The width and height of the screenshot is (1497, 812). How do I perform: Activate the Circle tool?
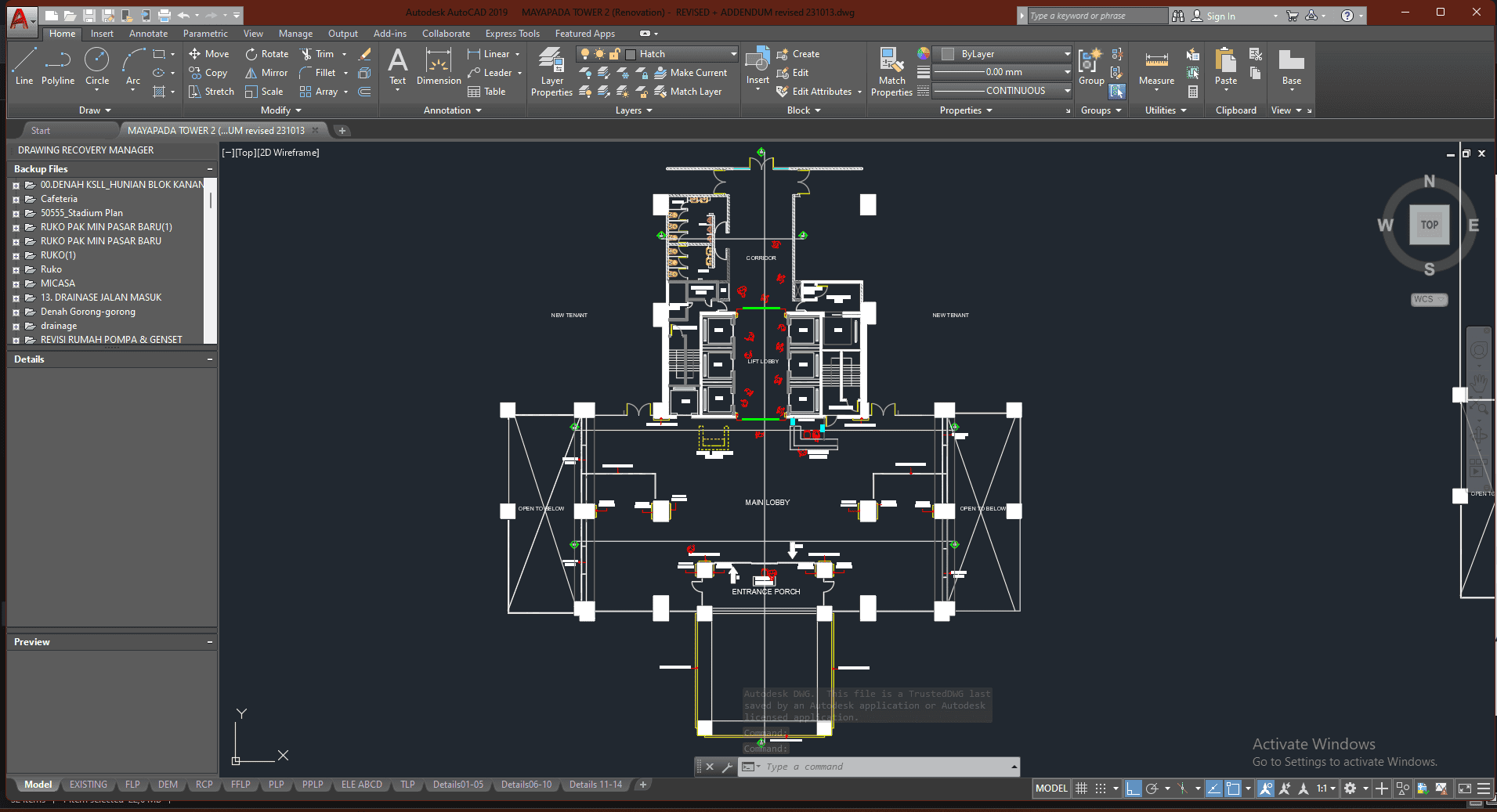pos(97,67)
